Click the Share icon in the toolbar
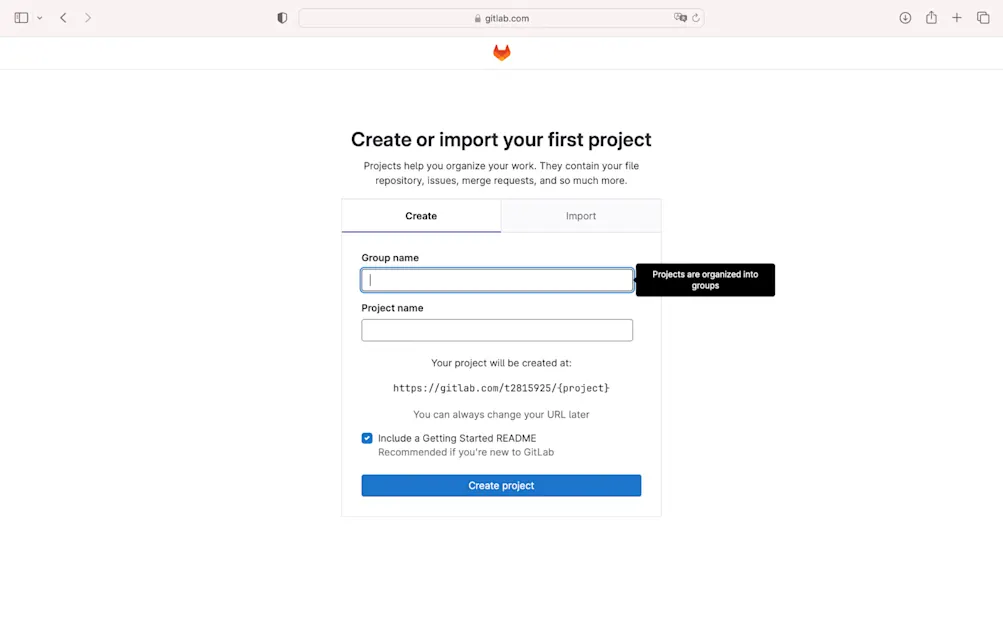 [932, 17]
